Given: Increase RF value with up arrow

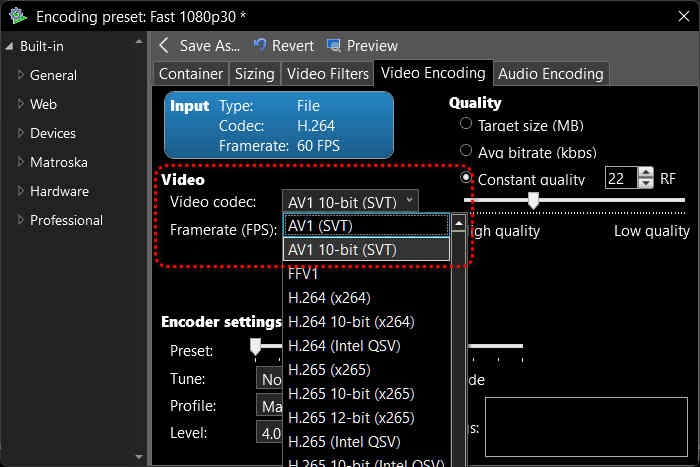Looking at the screenshot, I should (646, 172).
